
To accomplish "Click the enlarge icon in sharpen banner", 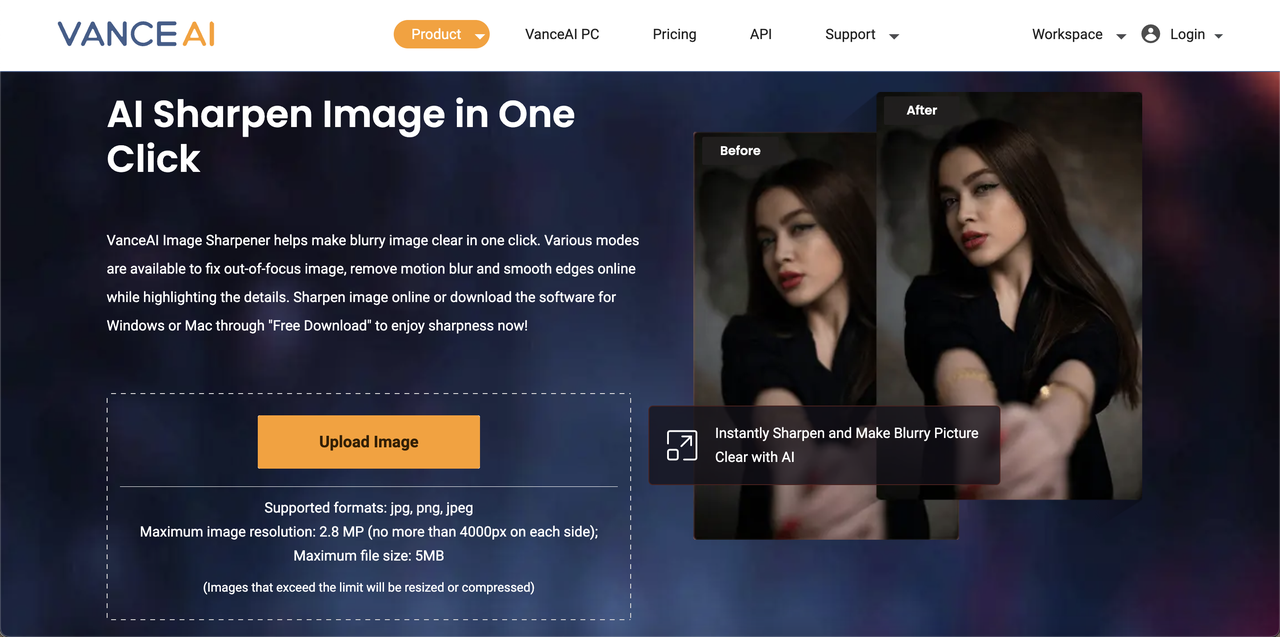I will pyautogui.click(x=682, y=445).
